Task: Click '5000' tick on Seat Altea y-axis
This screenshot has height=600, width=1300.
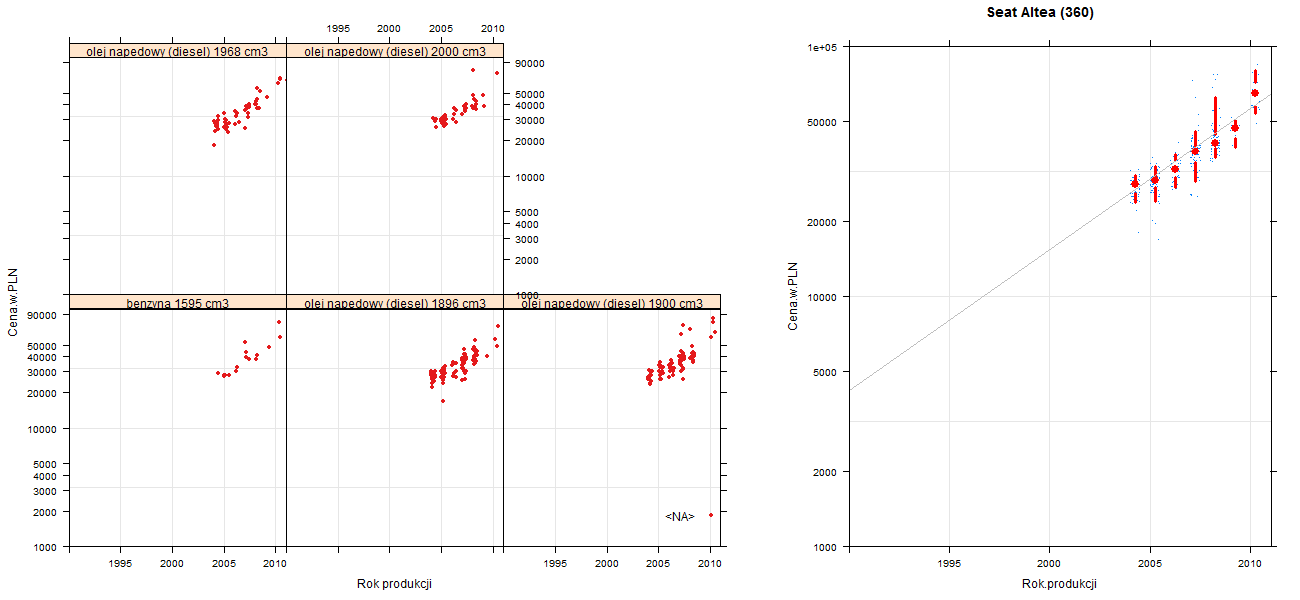Action: (x=825, y=372)
